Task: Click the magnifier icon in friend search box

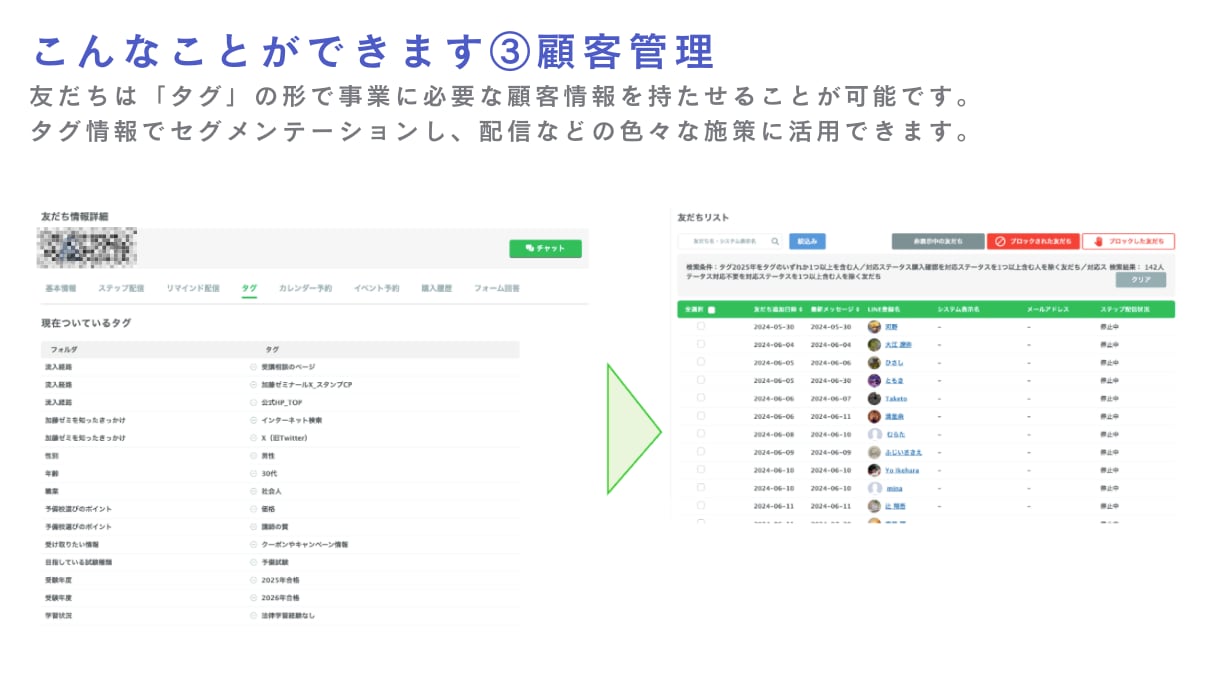Action: tap(775, 241)
